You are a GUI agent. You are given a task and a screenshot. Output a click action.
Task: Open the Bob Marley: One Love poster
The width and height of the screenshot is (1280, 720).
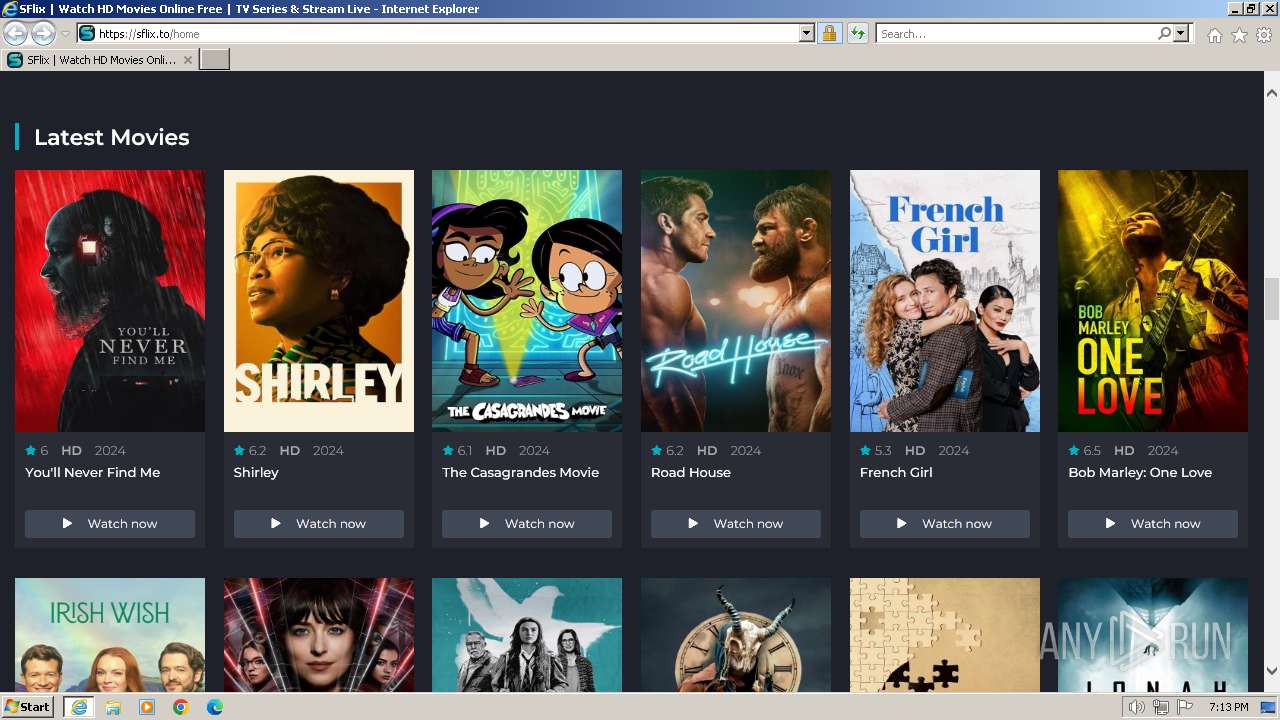1153,301
